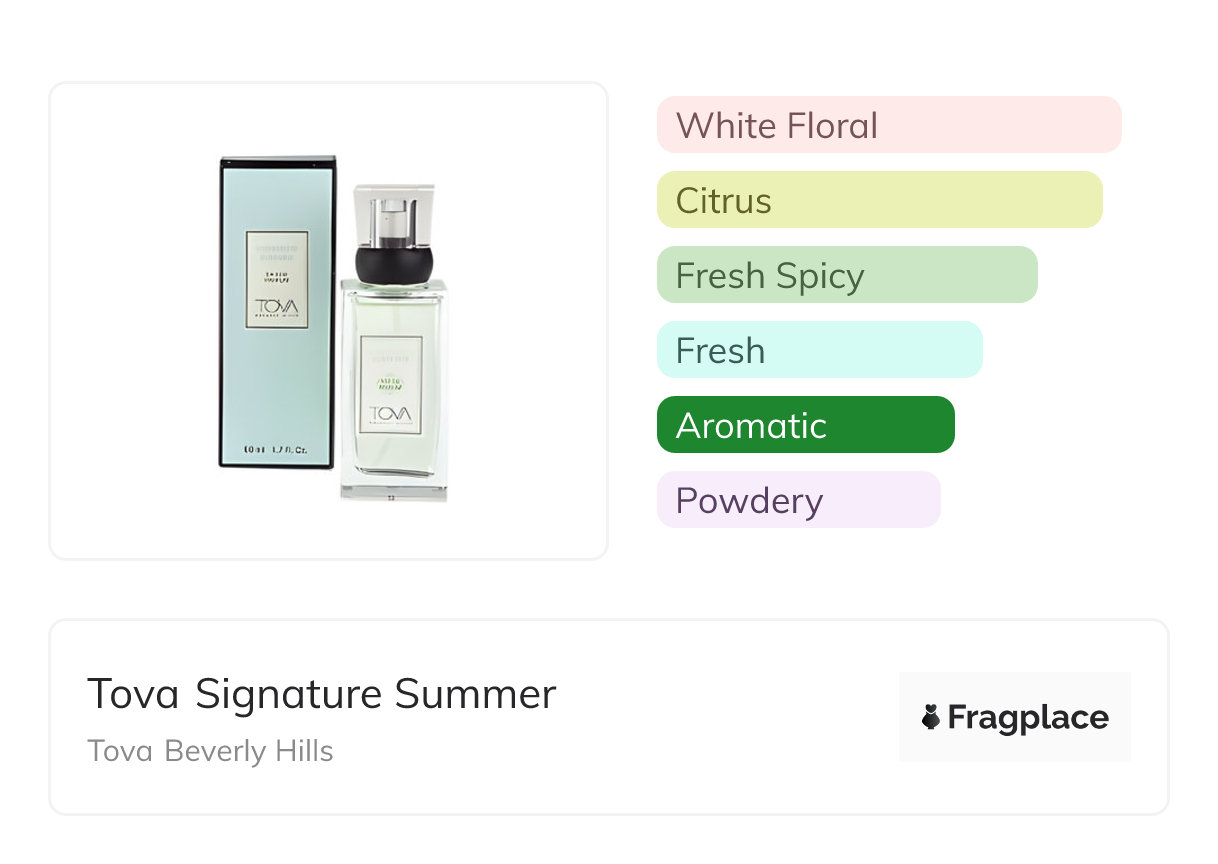Click the TOVA label on the blue box
1218x864 pixels.
click(276, 308)
